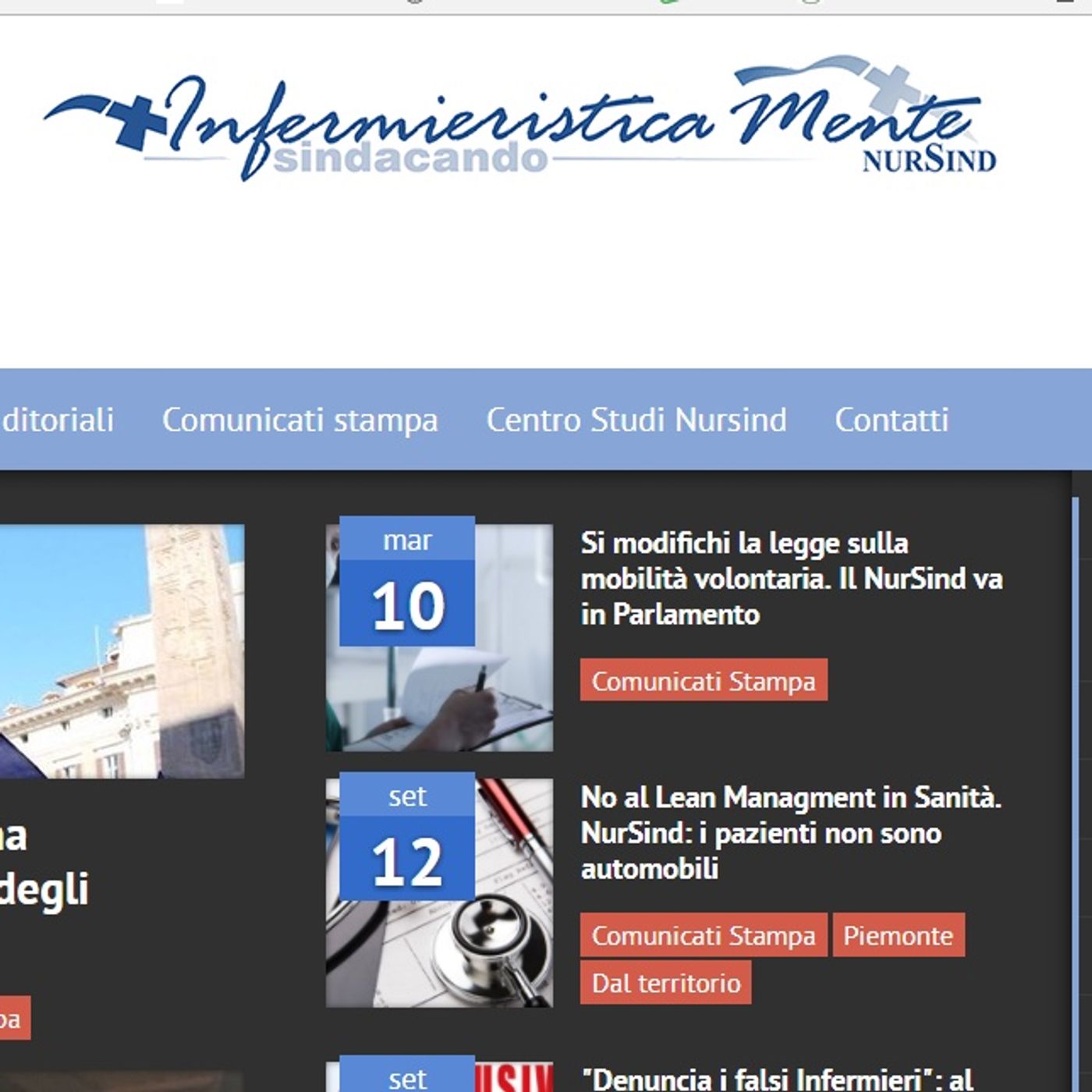Click Comunicati Stampa tag under Lean Managment article

pos(704,934)
